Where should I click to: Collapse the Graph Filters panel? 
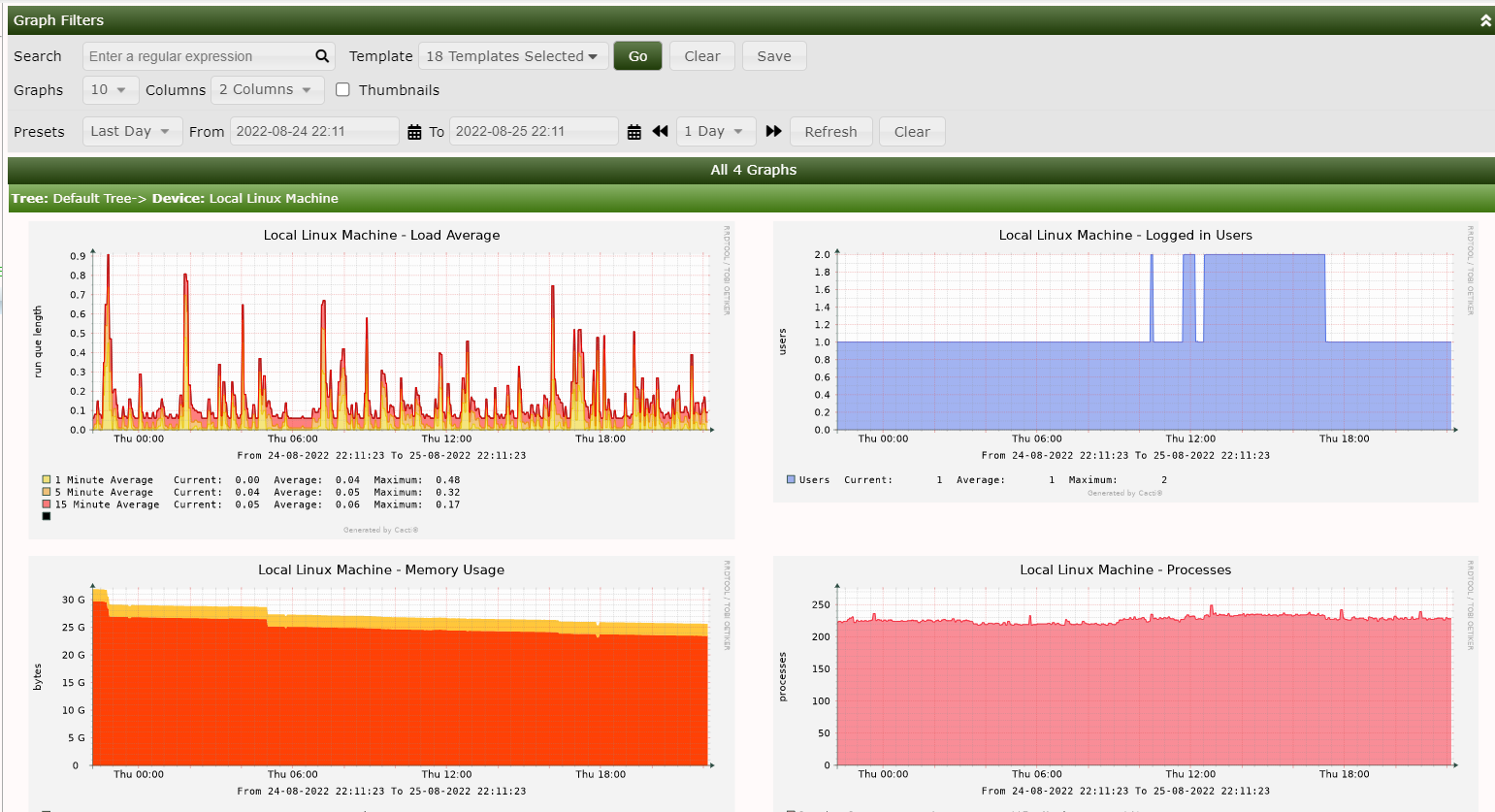1485,20
